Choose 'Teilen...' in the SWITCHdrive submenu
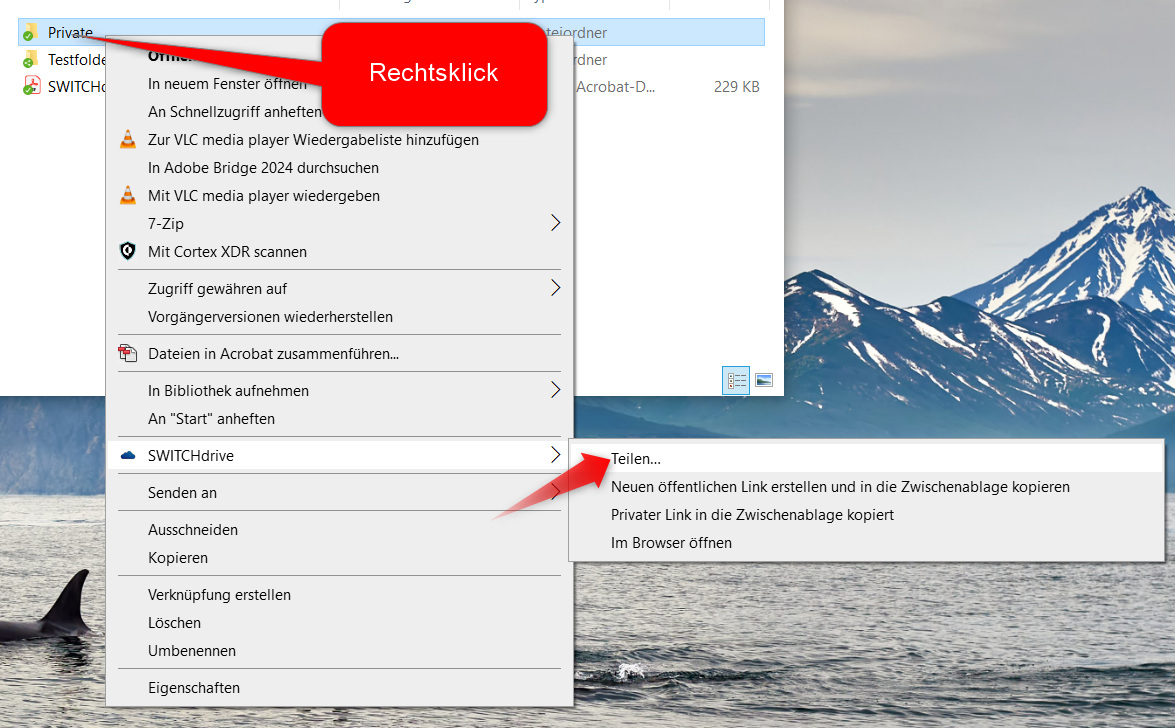The width and height of the screenshot is (1175, 728). [636, 459]
